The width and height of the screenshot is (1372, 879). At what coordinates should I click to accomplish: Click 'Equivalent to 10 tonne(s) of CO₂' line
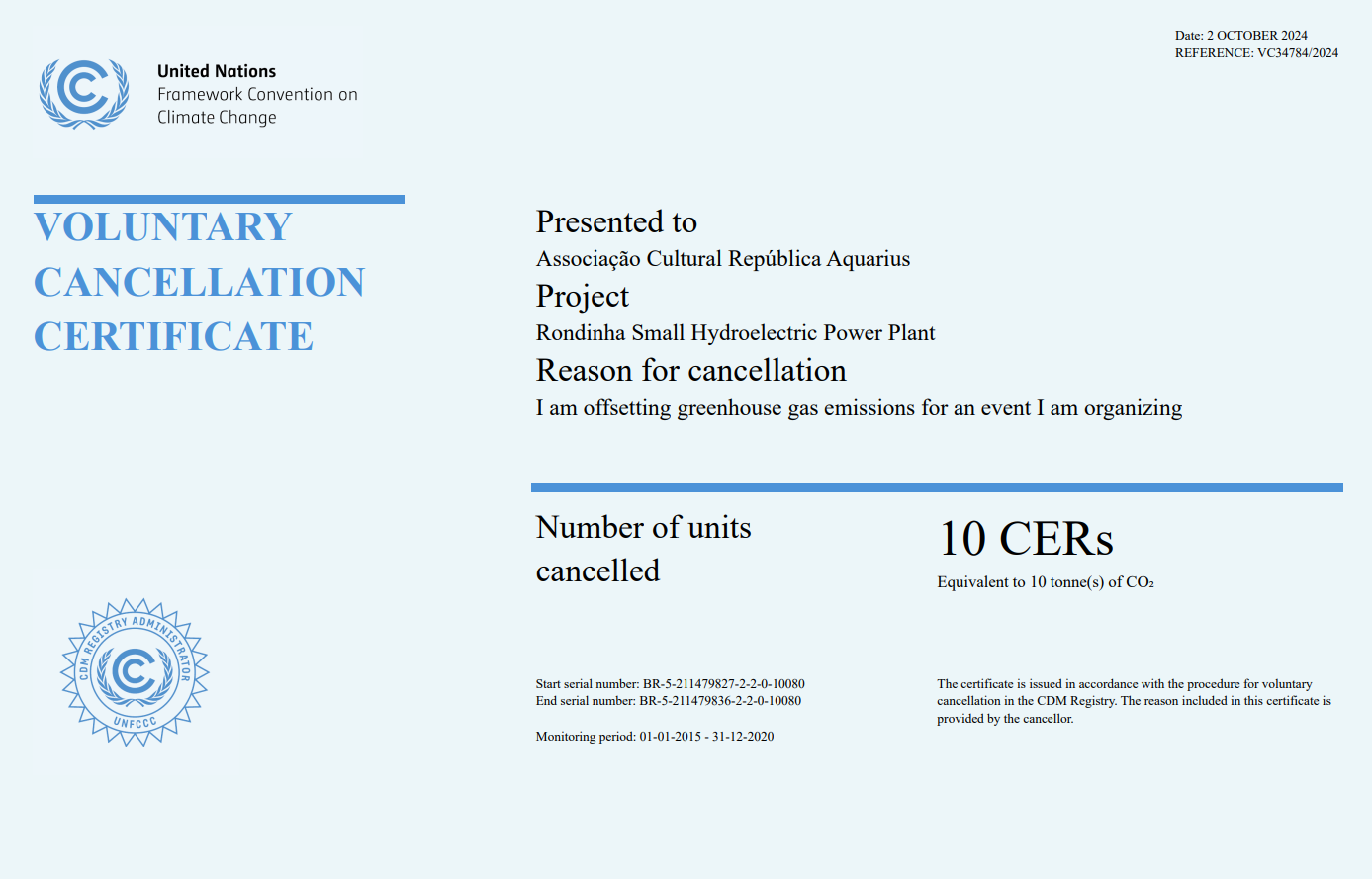[x=1046, y=582]
